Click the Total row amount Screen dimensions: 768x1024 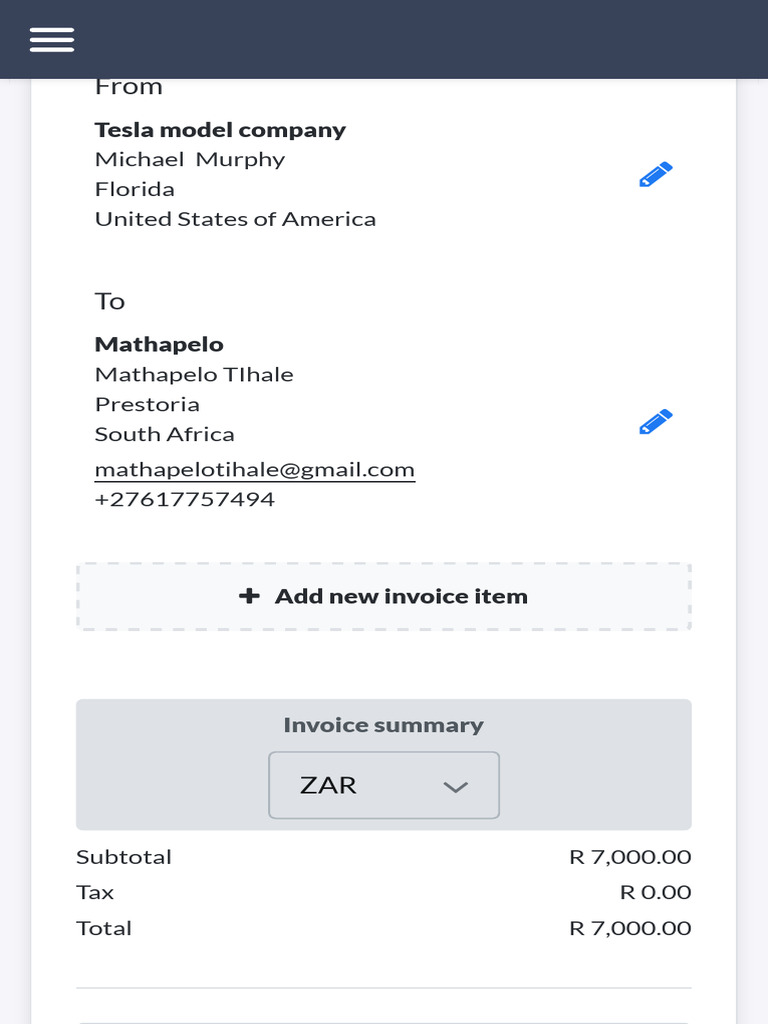pyautogui.click(x=630, y=928)
